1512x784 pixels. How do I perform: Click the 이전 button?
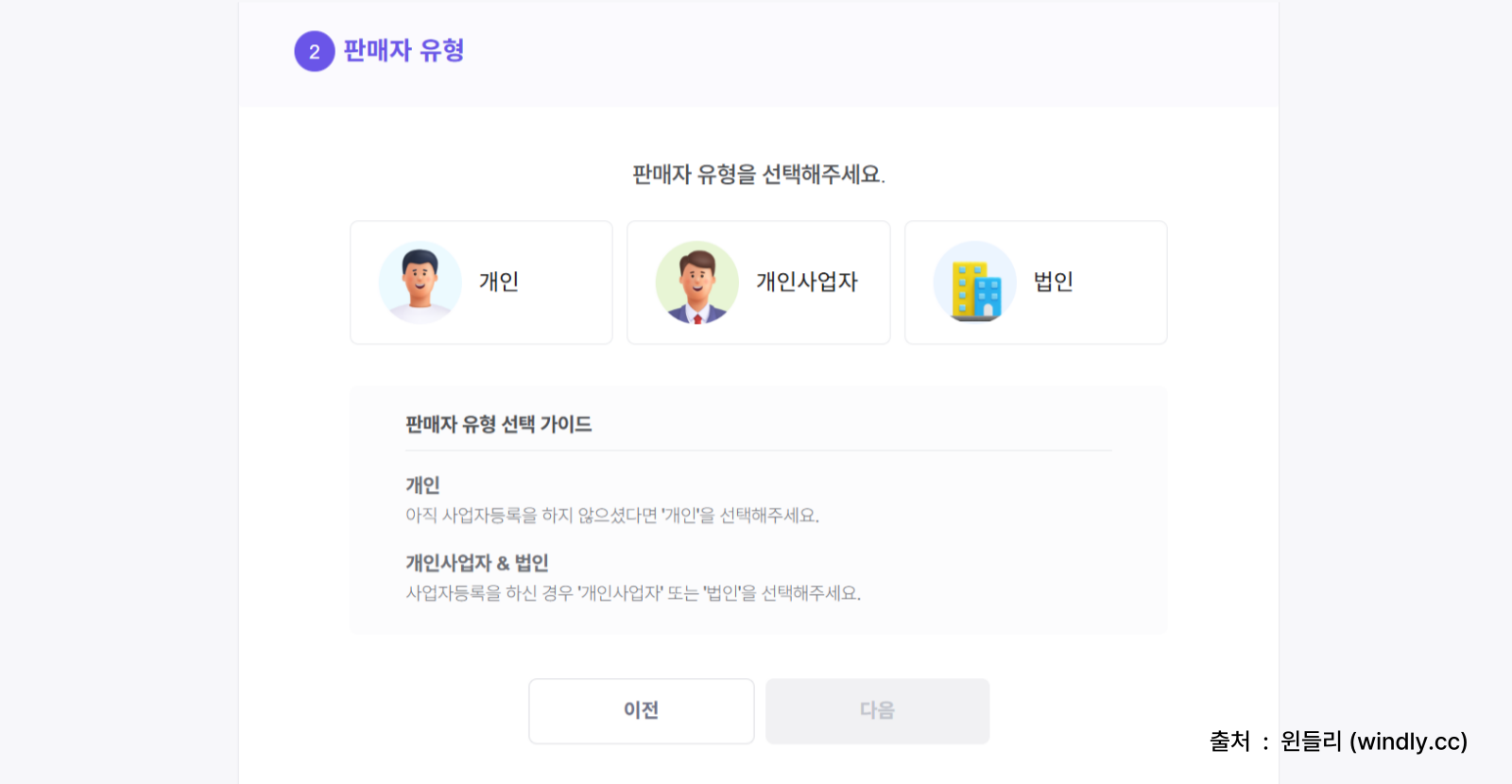point(641,710)
